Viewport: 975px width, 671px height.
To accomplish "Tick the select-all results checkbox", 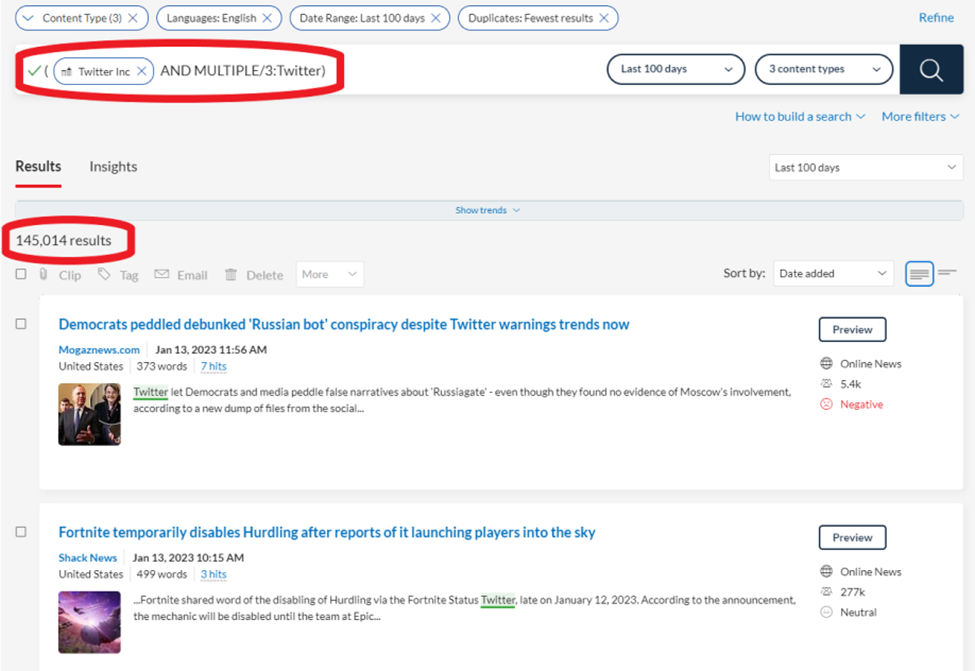I will (21, 274).
